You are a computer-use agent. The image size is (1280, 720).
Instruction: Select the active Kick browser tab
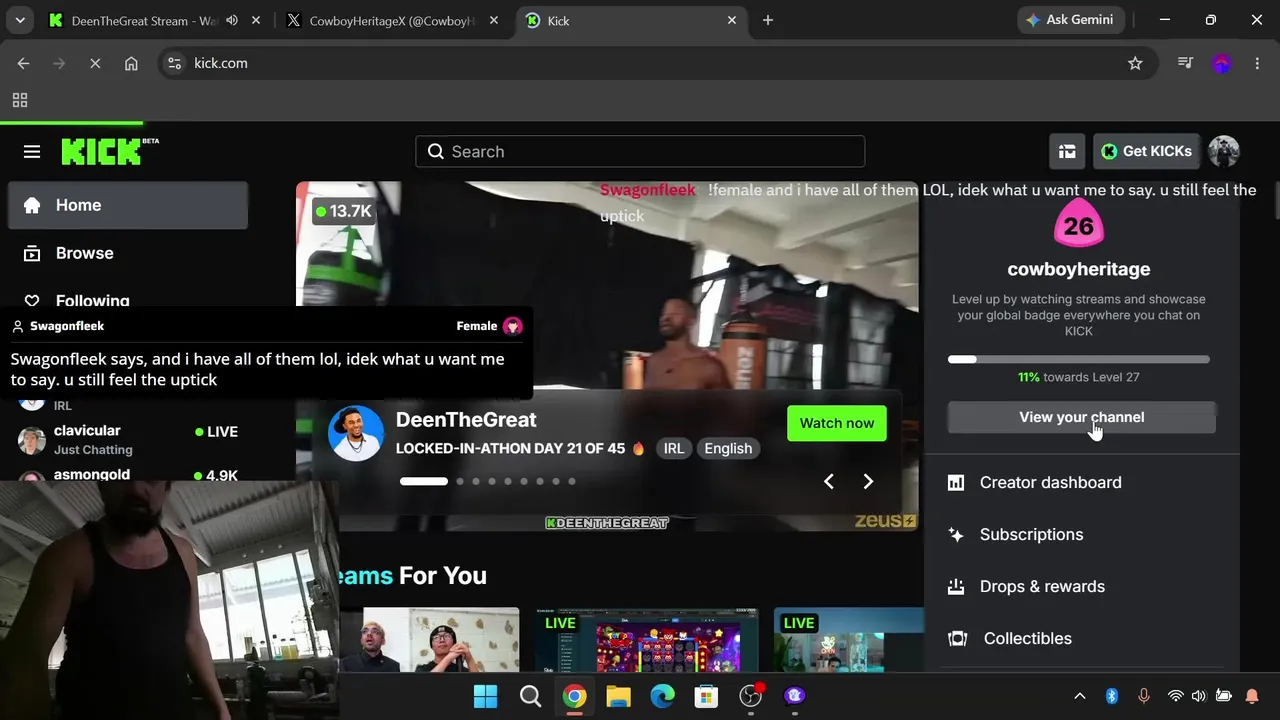633,21
